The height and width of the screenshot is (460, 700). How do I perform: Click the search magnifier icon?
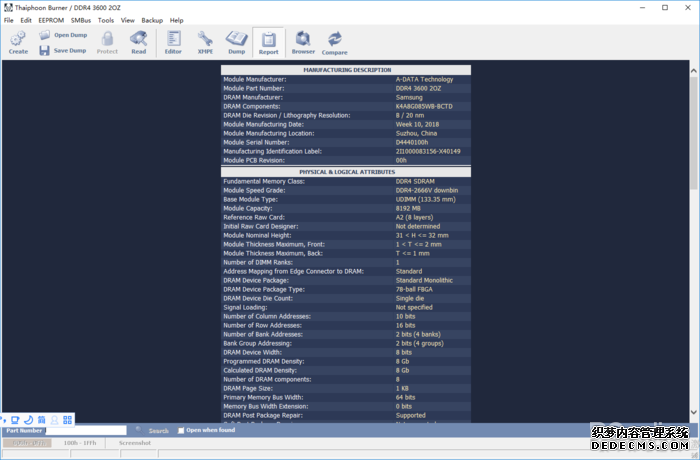click(139, 430)
